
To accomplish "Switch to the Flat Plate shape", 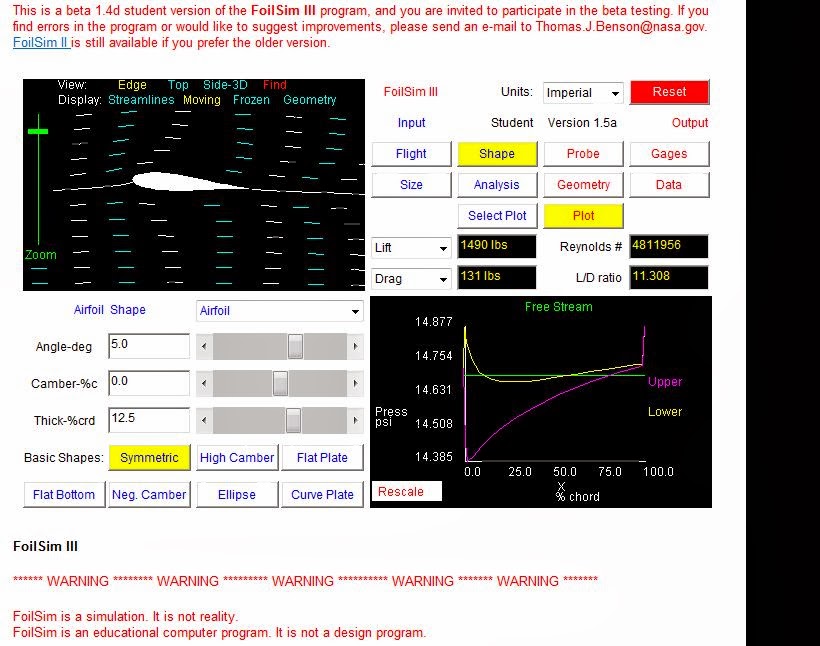I will click(x=322, y=457).
